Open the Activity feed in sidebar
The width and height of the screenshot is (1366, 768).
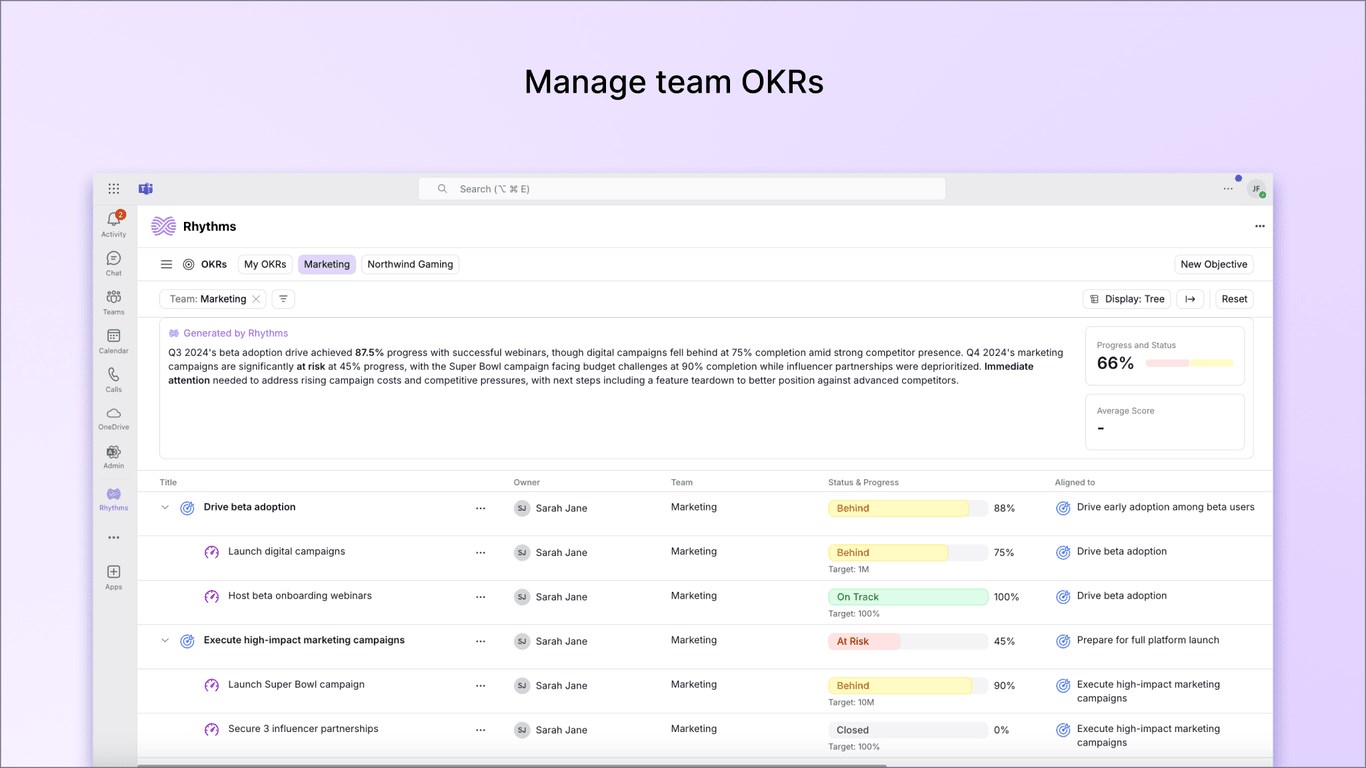[114, 224]
